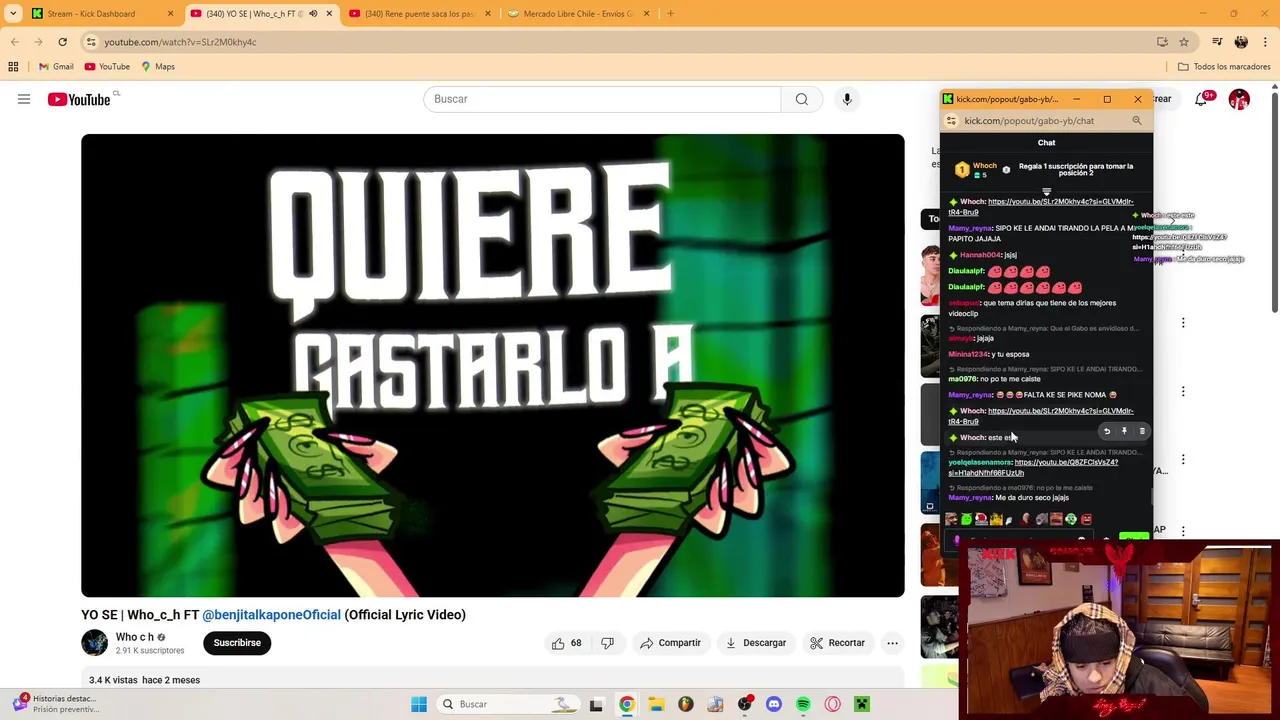This screenshot has width=1280, height=720.
Task: Open tab search dropdown in Chrome
Action: (x=13, y=14)
